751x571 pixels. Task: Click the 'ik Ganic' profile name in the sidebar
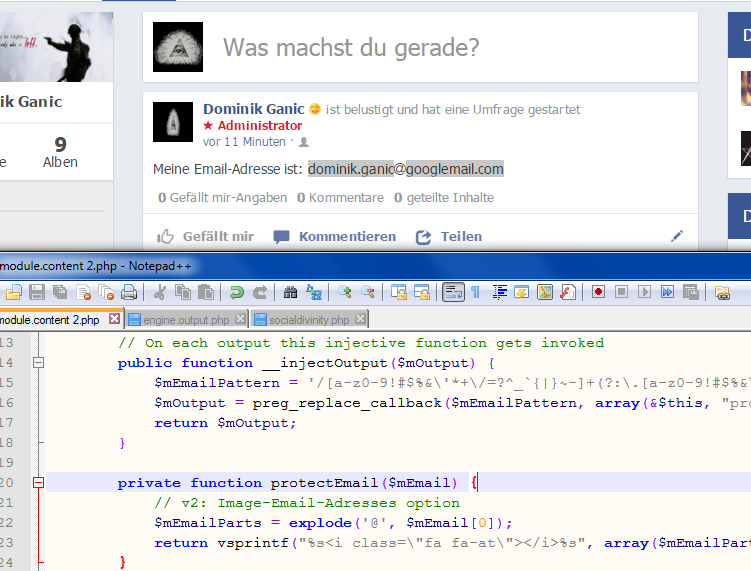coord(31,102)
